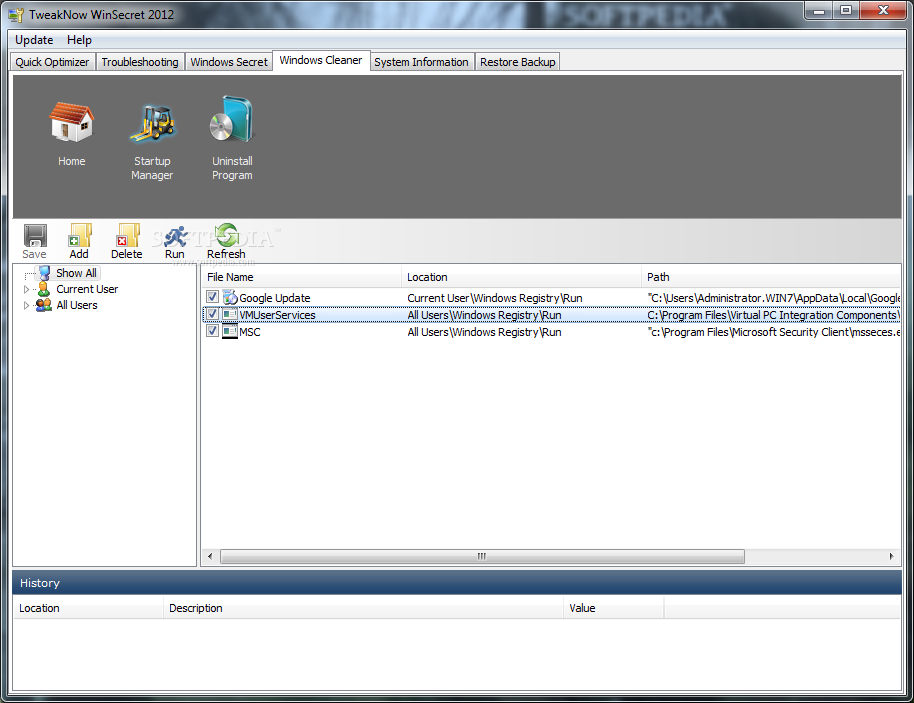The width and height of the screenshot is (914, 703).
Task: Click the TweakNow title bar app icon
Action: pyautogui.click(x=16, y=15)
